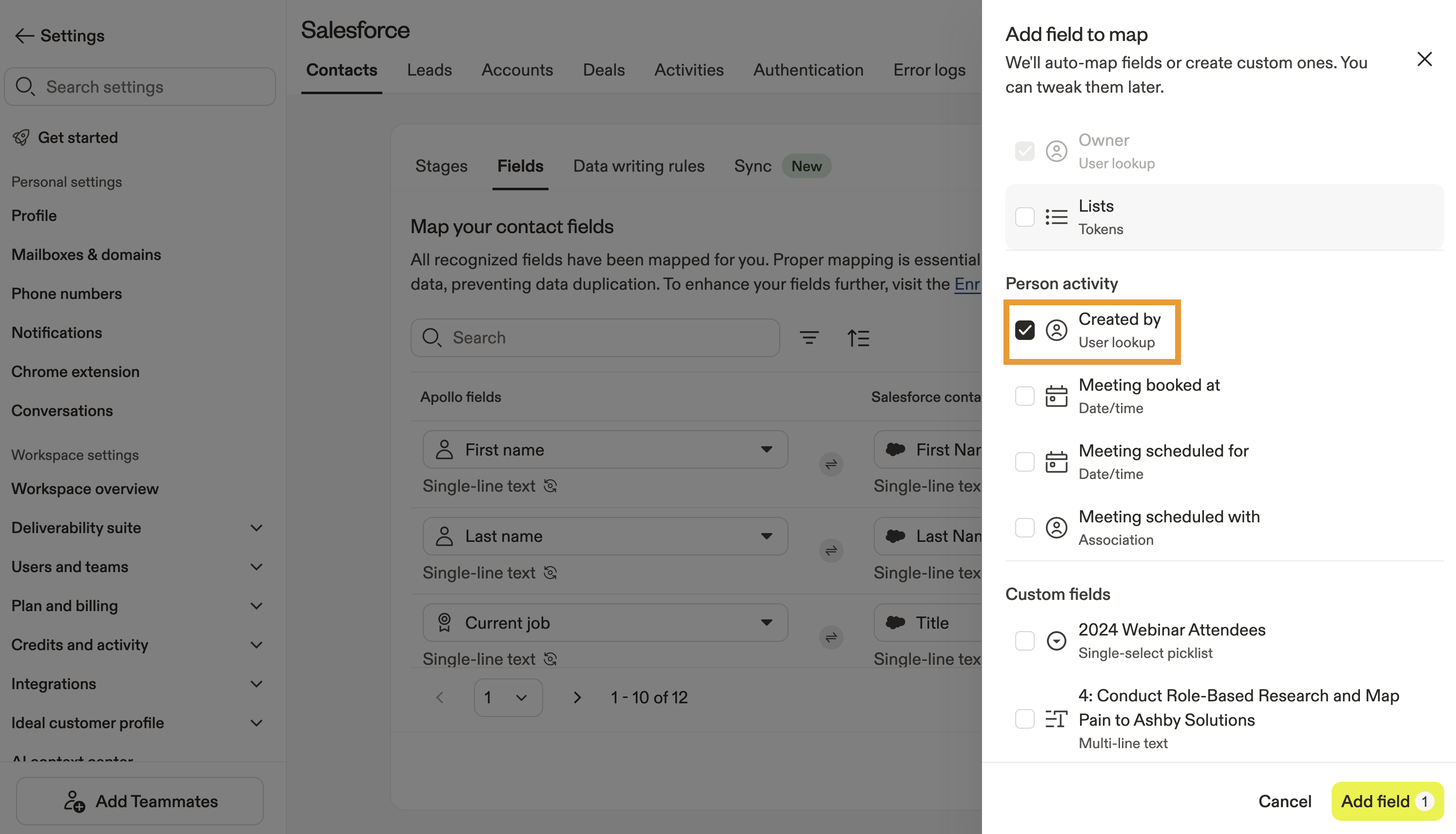Expand Ideal customer profile section
This screenshot has height=834, width=1456.
[256, 722]
